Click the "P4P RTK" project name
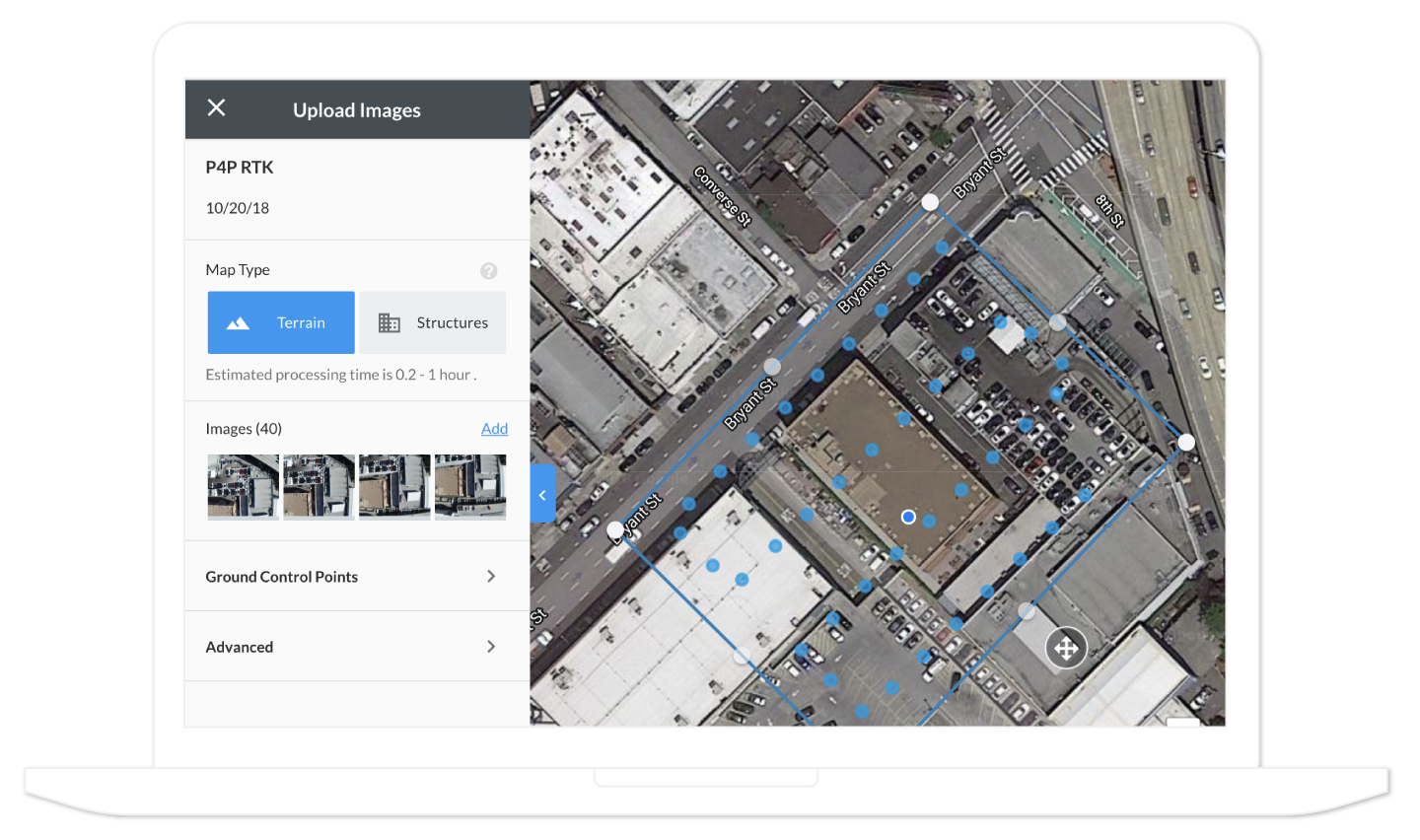The height and width of the screenshot is (840, 1420). pos(240,168)
